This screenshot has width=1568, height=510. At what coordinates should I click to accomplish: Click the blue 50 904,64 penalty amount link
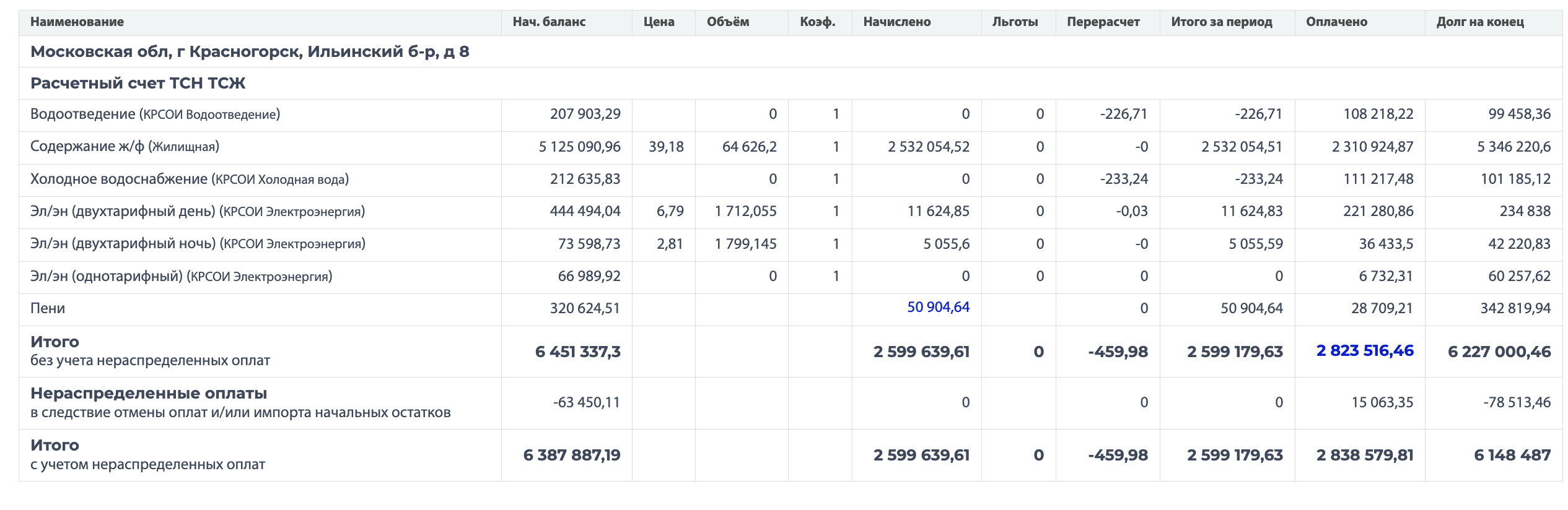pyautogui.click(x=938, y=307)
